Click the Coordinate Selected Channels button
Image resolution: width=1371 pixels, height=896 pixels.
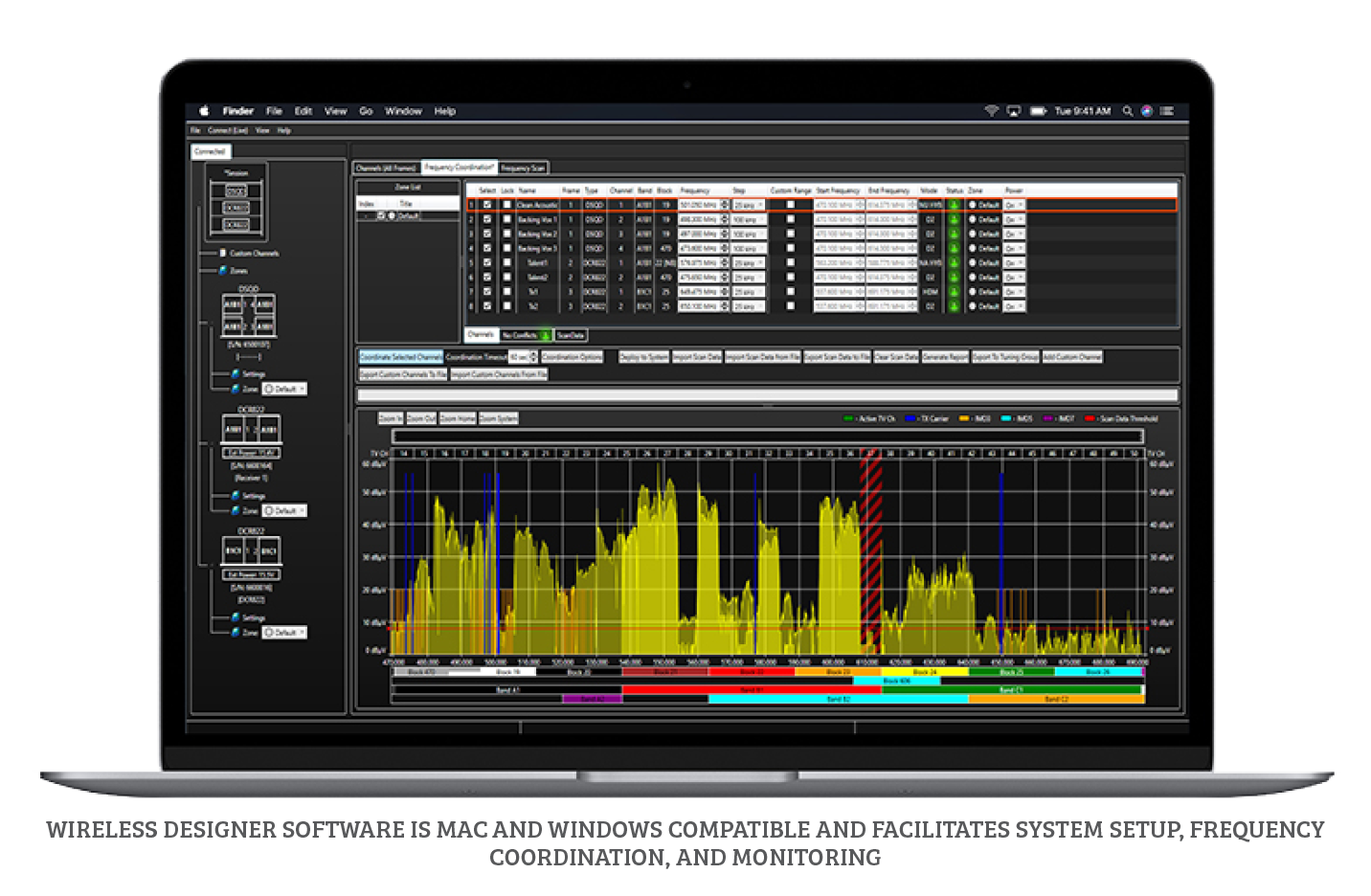click(401, 357)
